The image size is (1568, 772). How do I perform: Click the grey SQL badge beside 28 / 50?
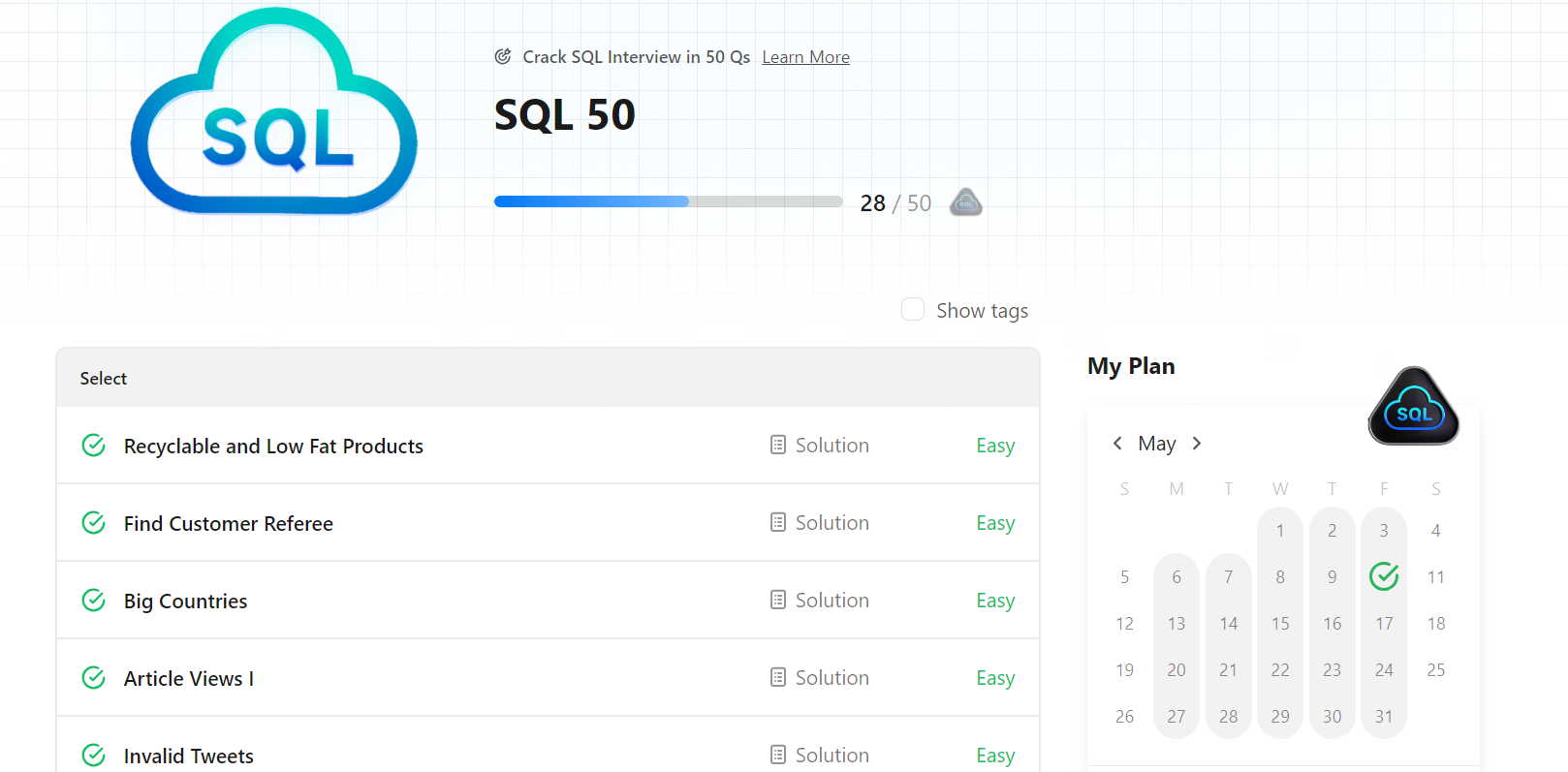(x=965, y=202)
